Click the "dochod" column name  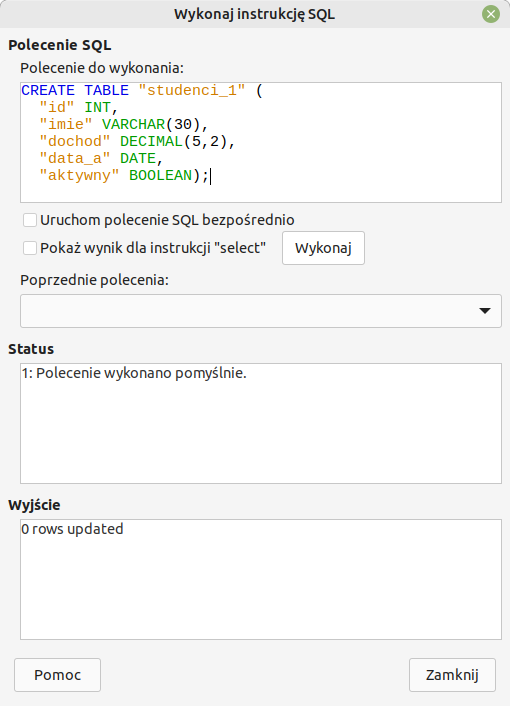tap(75, 142)
